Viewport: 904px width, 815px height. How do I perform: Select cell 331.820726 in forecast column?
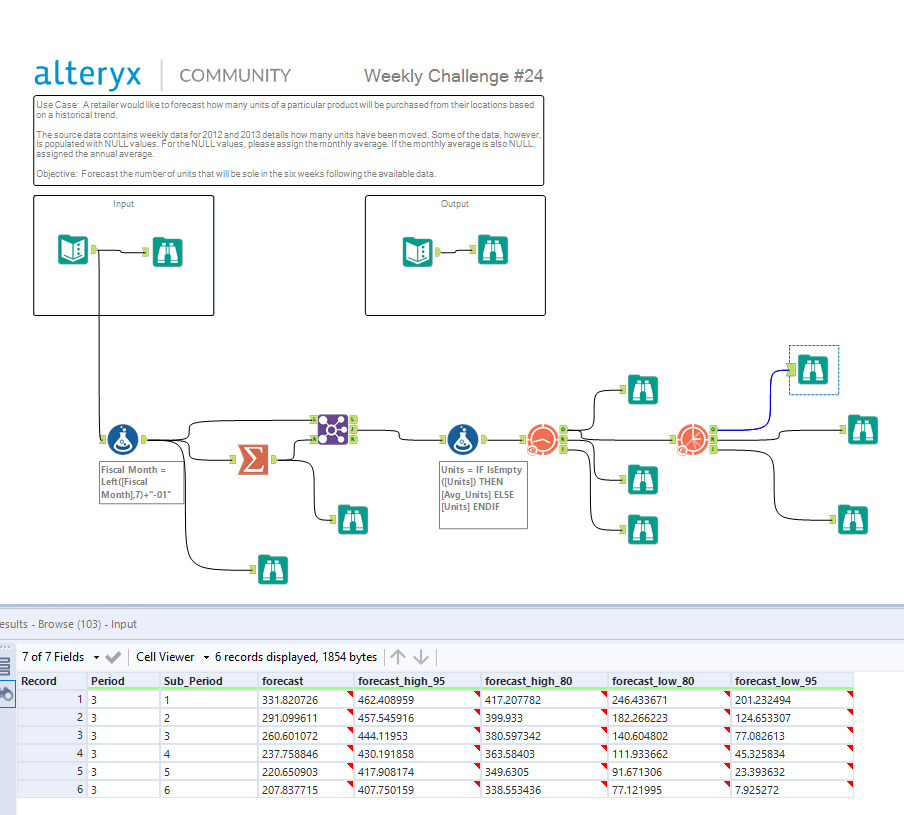point(306,700)
